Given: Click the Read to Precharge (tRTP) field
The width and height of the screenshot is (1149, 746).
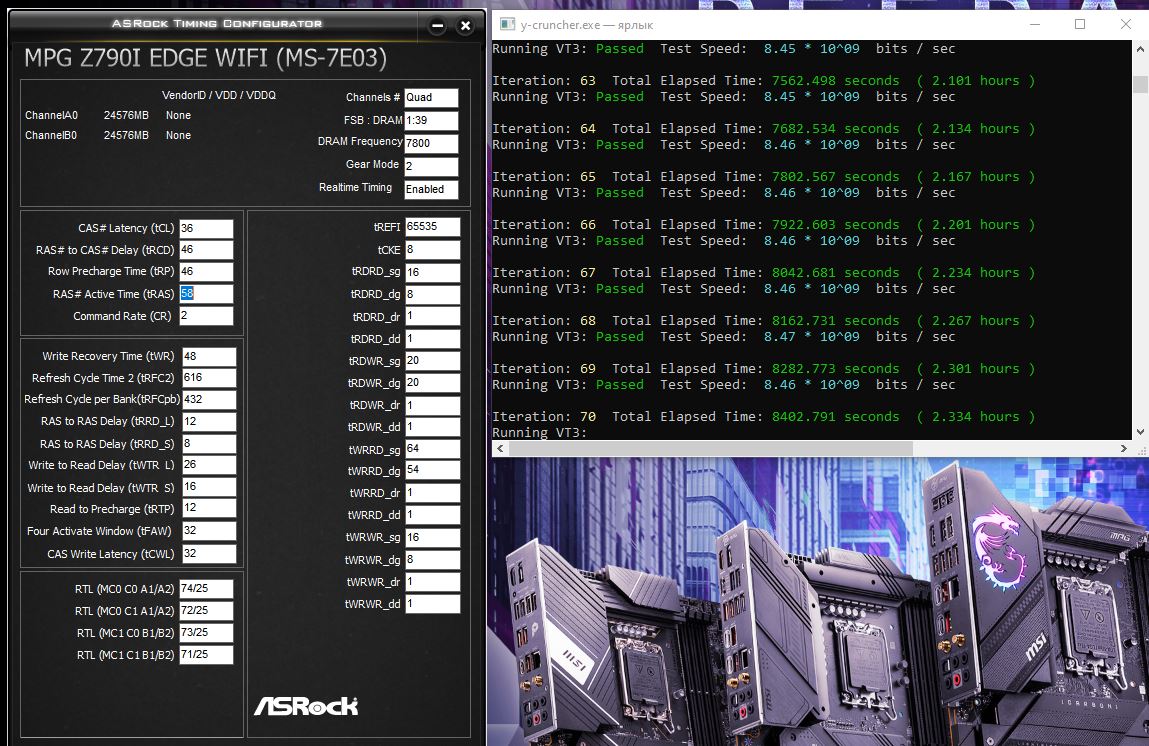Looking at the screenshot, I should click(209, 508).
